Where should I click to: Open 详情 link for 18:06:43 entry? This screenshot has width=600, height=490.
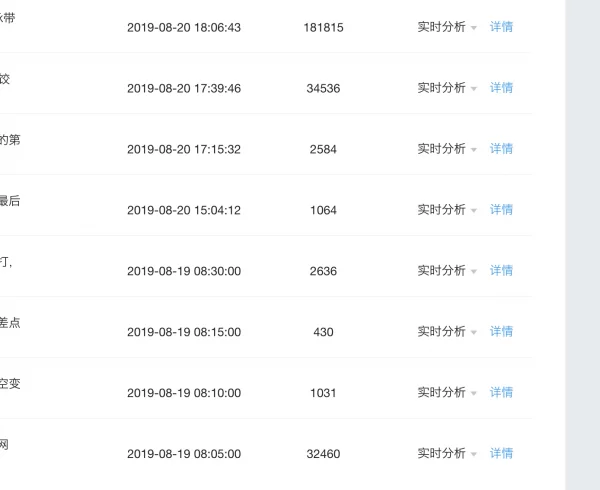pos(501,27)
